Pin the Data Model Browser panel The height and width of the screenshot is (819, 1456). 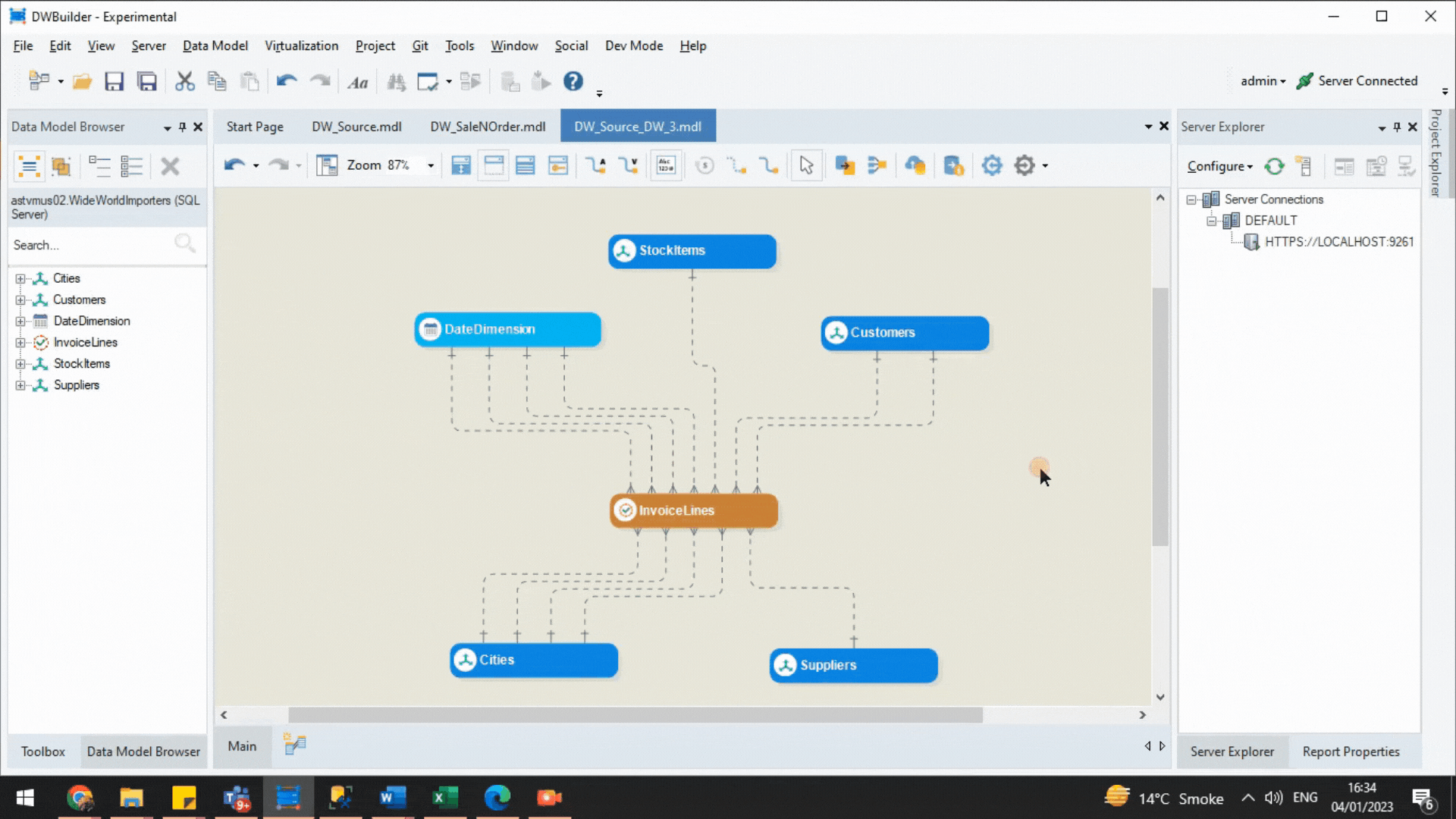coord(183,127)
